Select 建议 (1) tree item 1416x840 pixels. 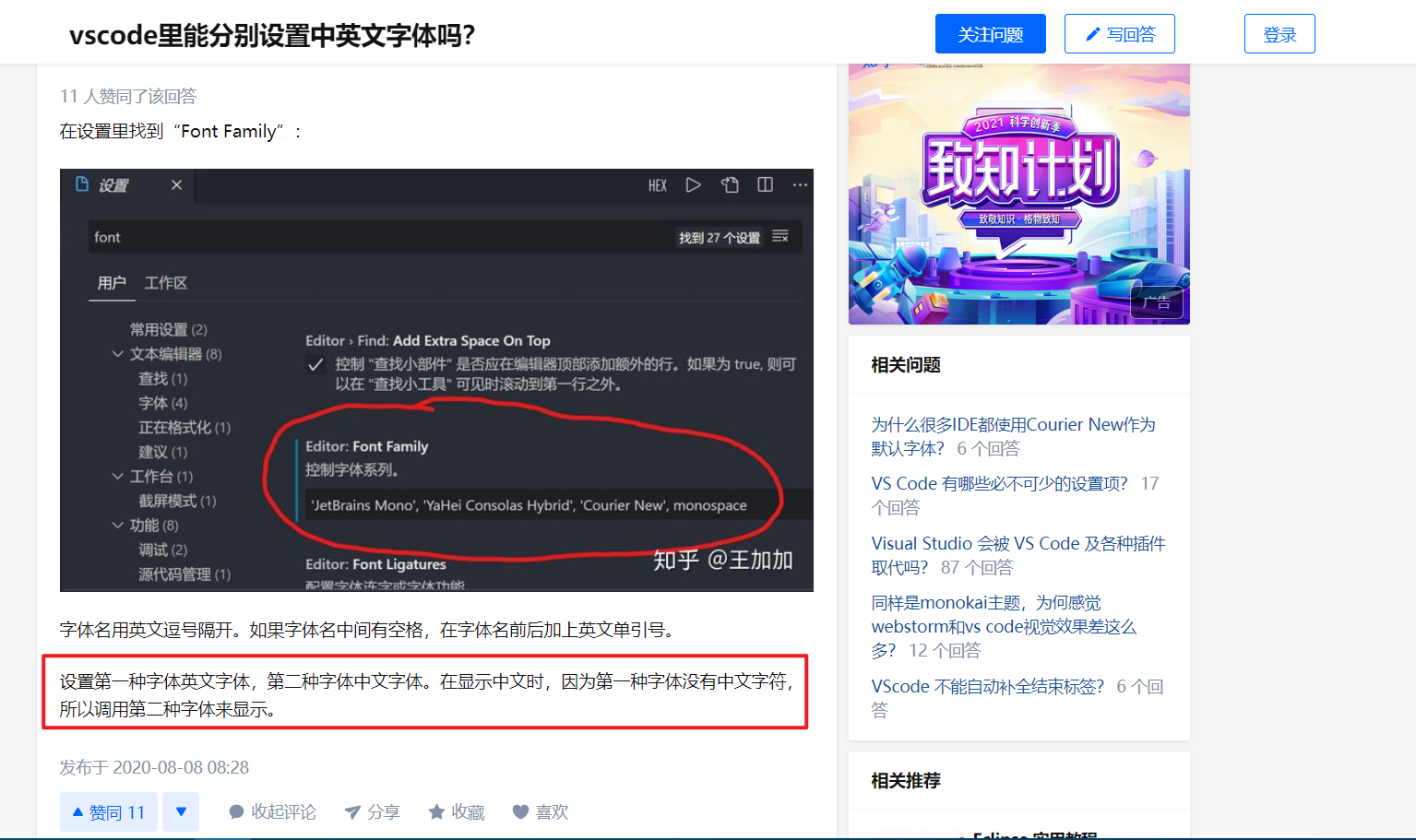(x=162, y=452)
